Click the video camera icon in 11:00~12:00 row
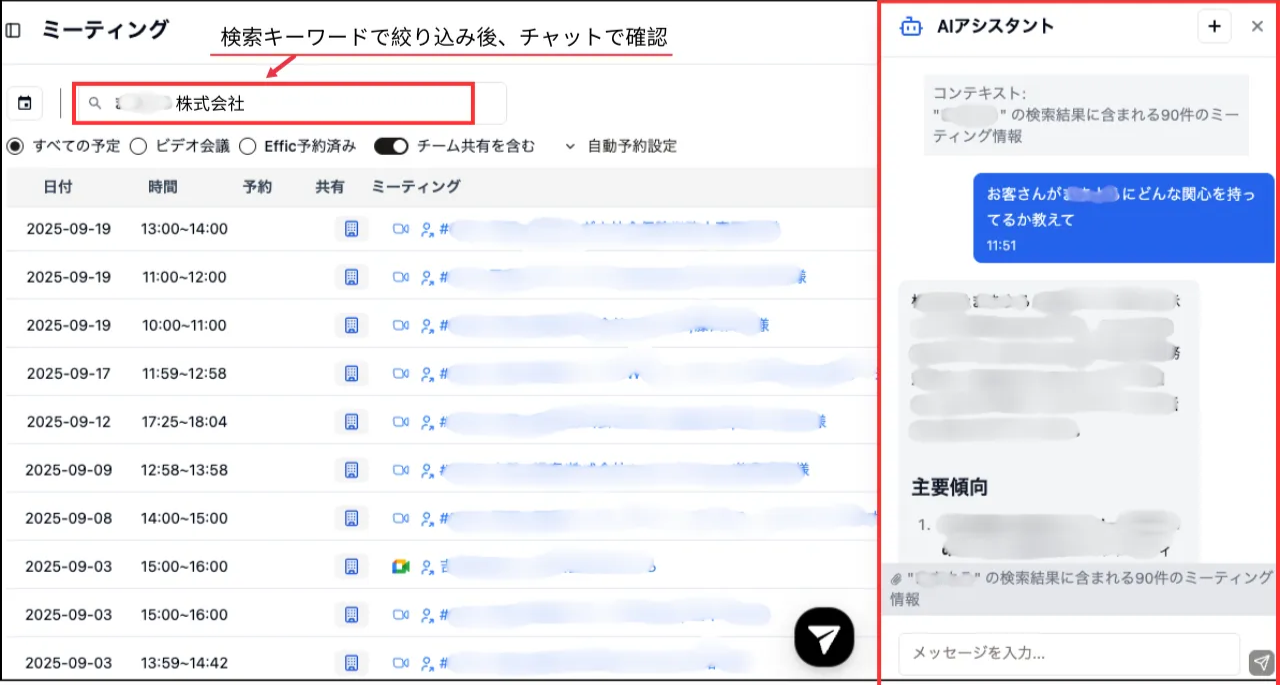Image resolution: width=1280 pixels, height=685 pixels. 401,277
